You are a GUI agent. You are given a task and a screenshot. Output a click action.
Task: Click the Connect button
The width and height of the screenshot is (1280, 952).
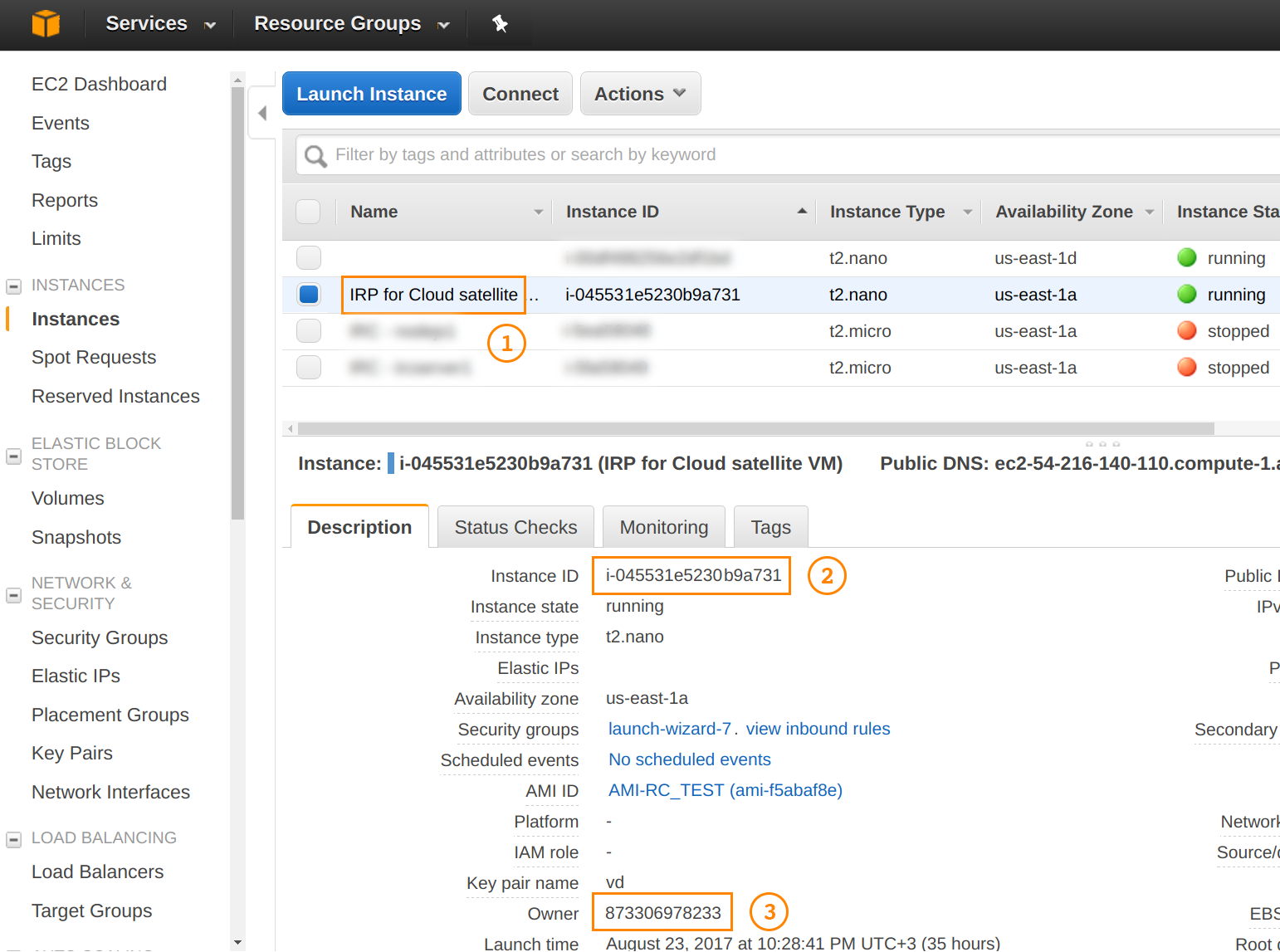(520, 94)
